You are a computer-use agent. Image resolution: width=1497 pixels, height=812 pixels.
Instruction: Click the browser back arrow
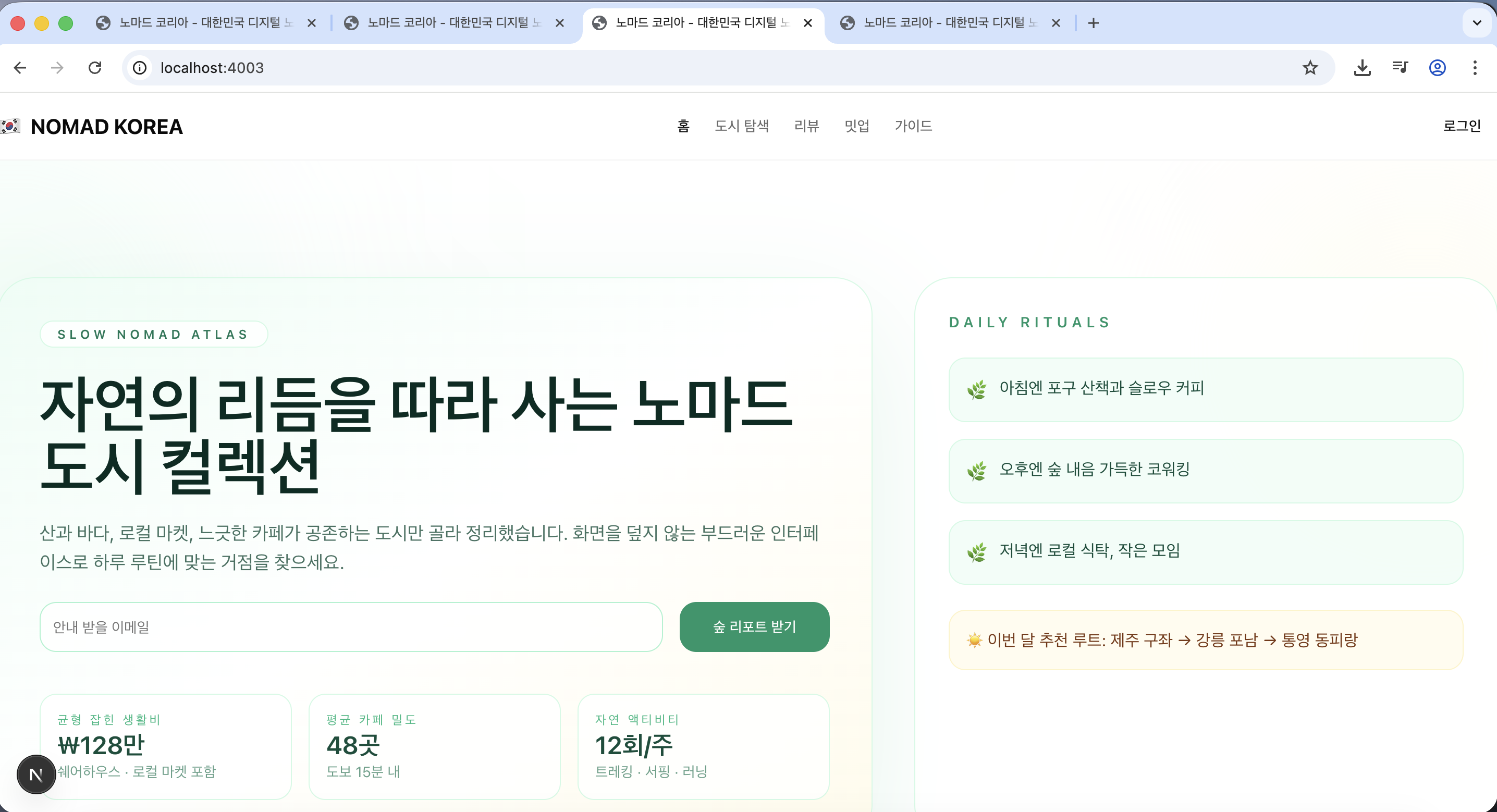point(20,68)
